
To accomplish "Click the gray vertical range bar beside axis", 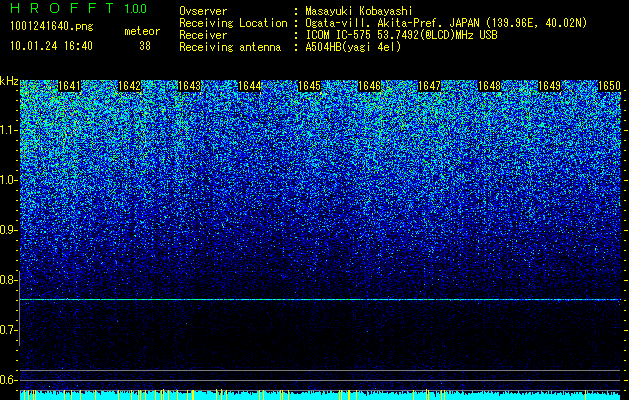I will 19,309.
